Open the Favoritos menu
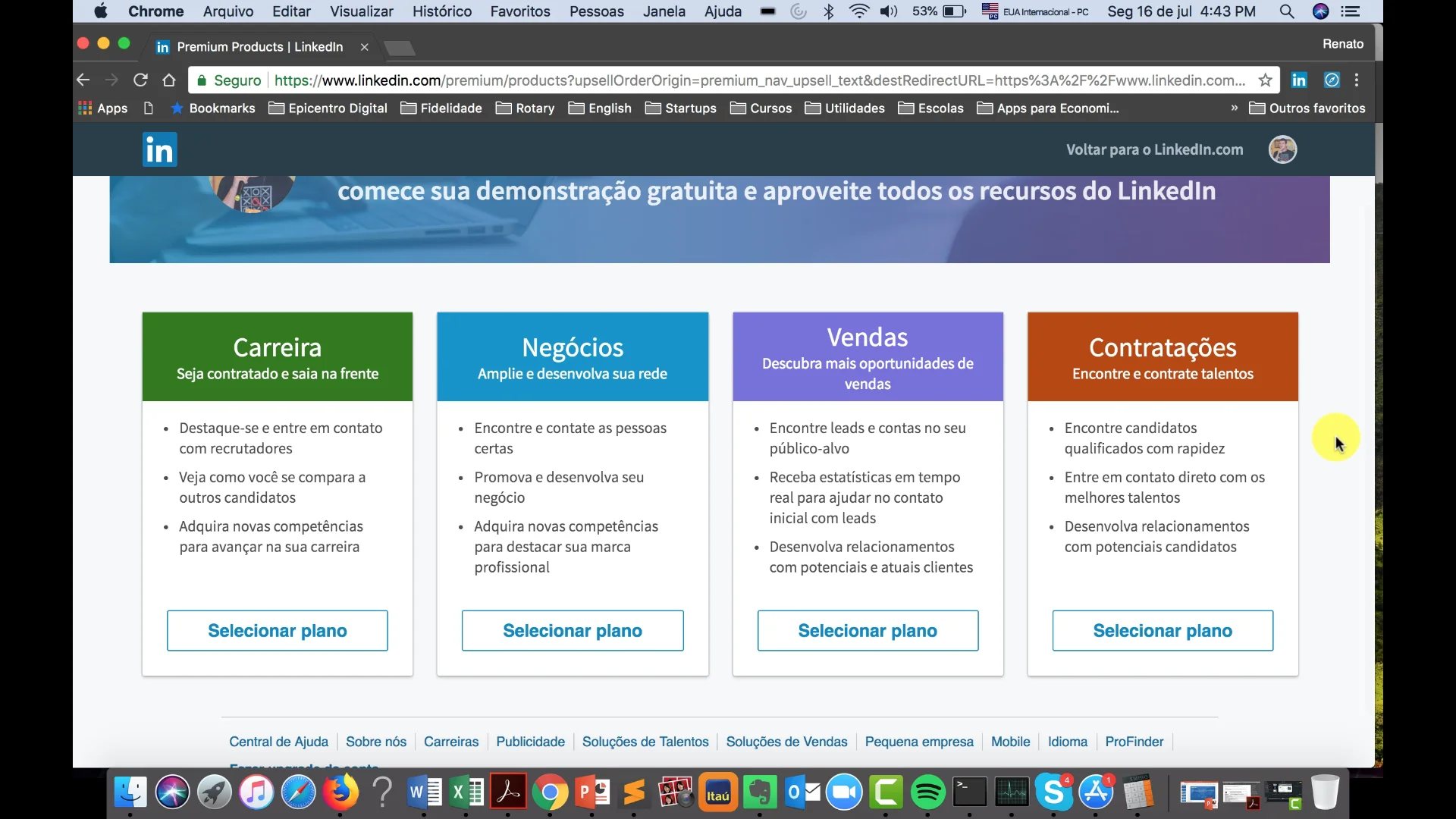 click(520, 11)
